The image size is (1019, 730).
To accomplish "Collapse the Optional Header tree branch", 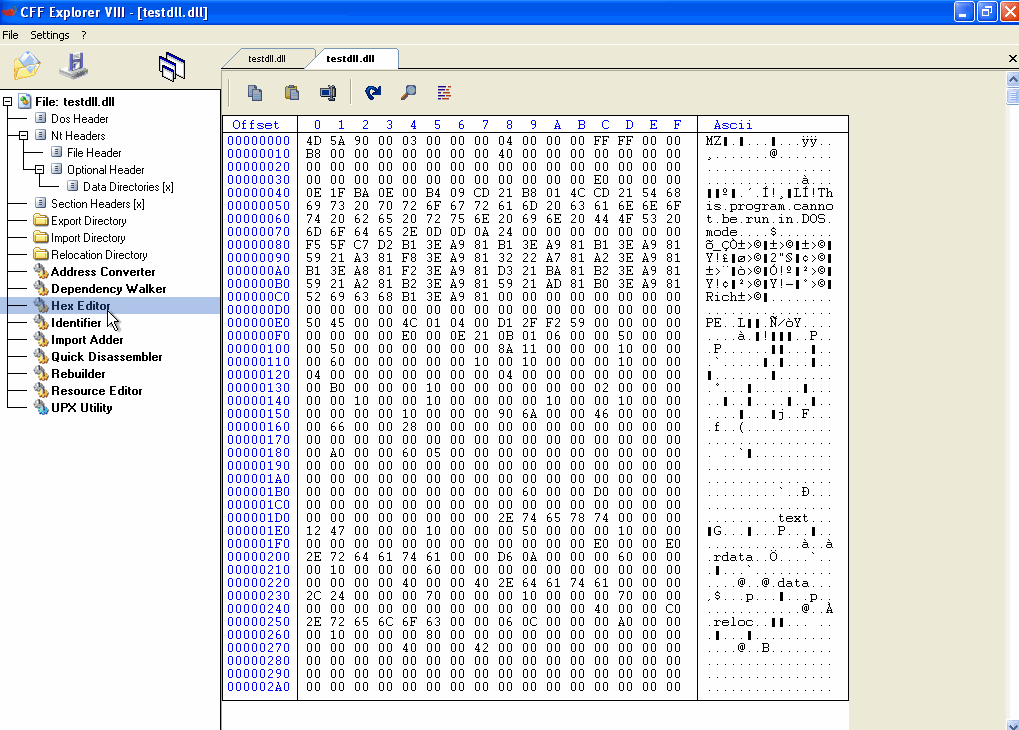I will pyautogui.click(x=40, y=170).
